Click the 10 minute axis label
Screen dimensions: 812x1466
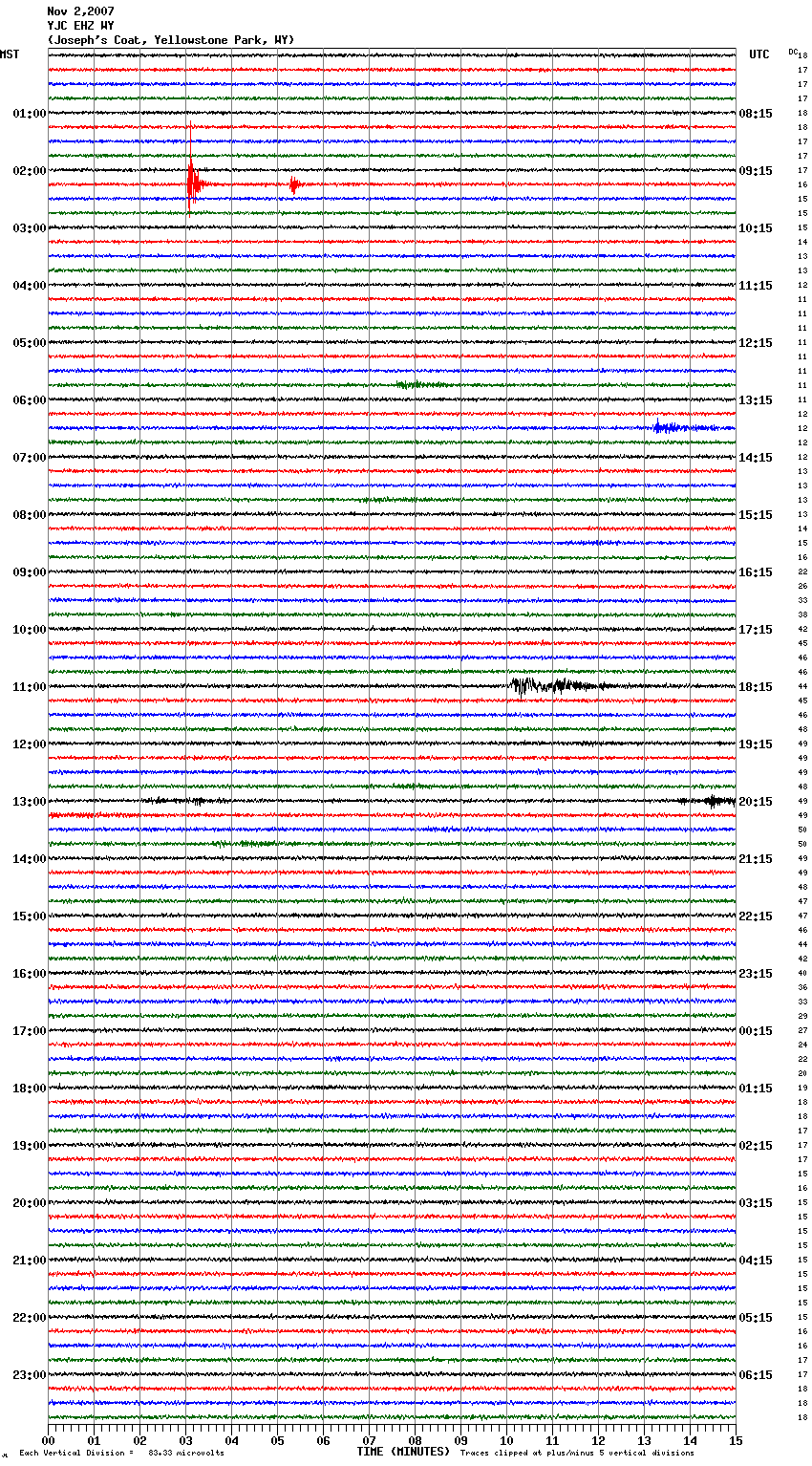click(x=506, y=1440)
